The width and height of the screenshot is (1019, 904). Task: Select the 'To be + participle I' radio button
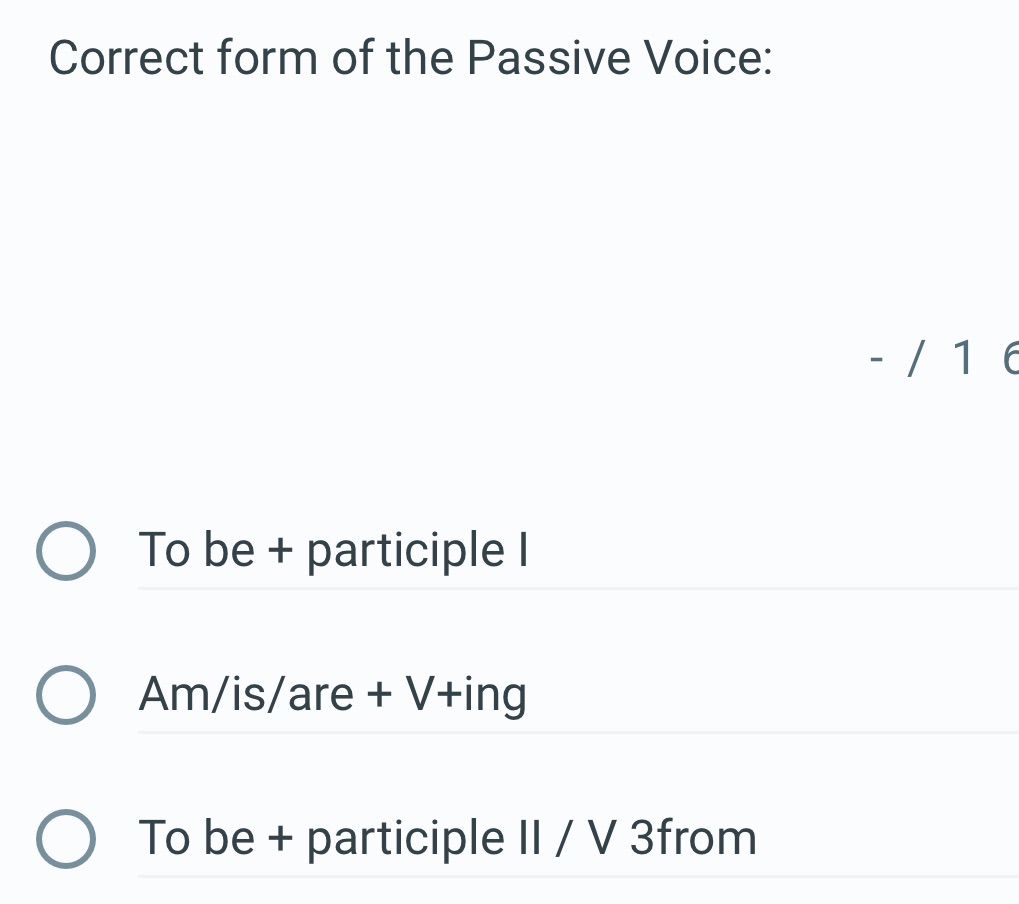pos(66,549)
